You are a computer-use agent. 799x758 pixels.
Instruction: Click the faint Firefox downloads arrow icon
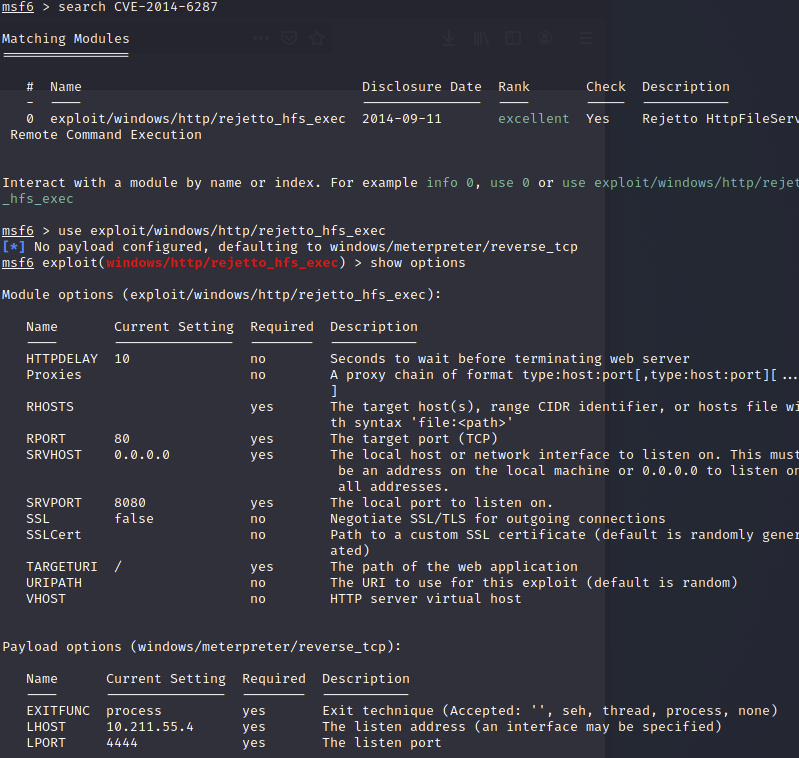click(449, 38)
